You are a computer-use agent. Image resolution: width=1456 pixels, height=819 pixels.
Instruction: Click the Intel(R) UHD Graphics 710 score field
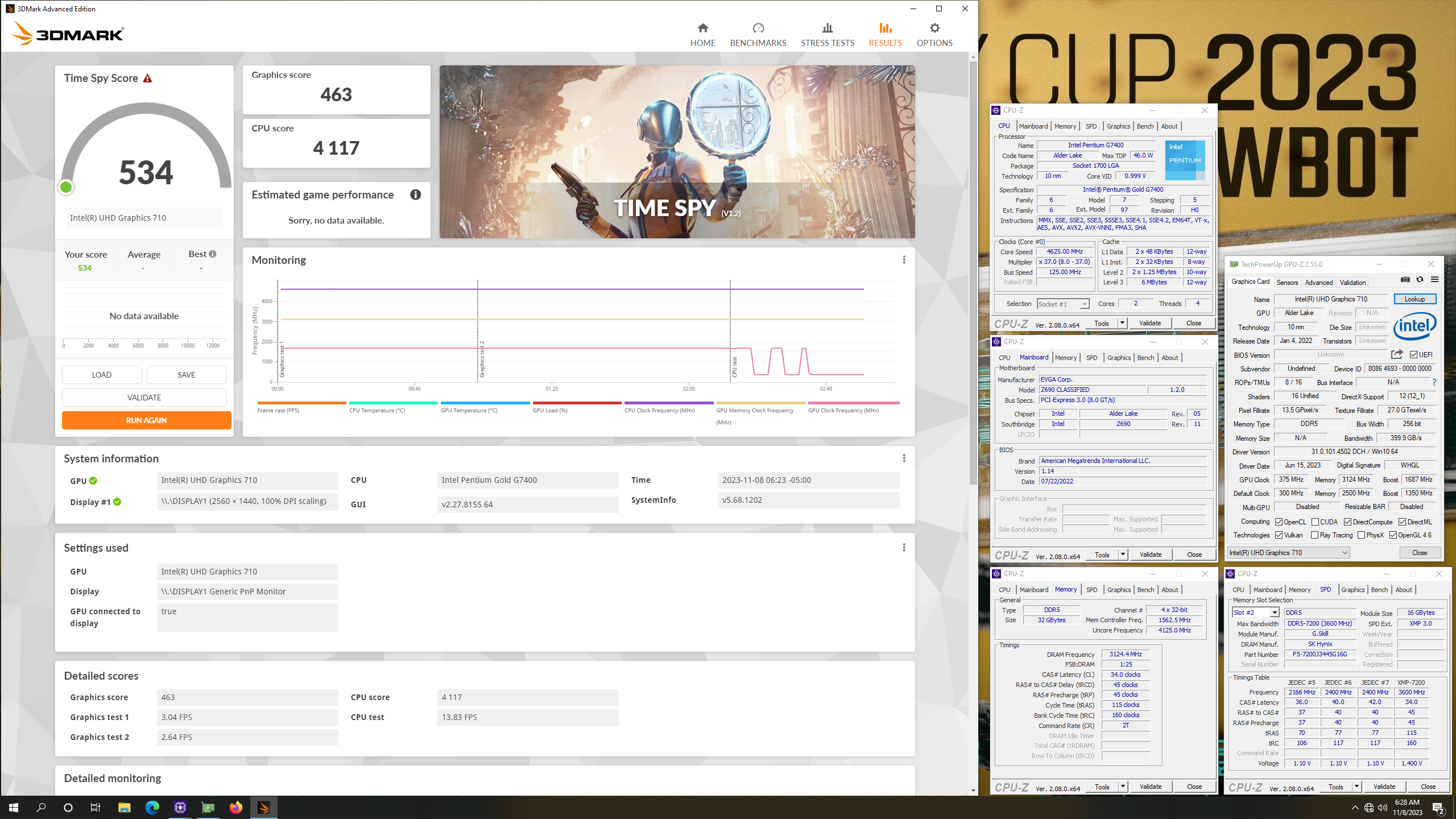[144, 218]
